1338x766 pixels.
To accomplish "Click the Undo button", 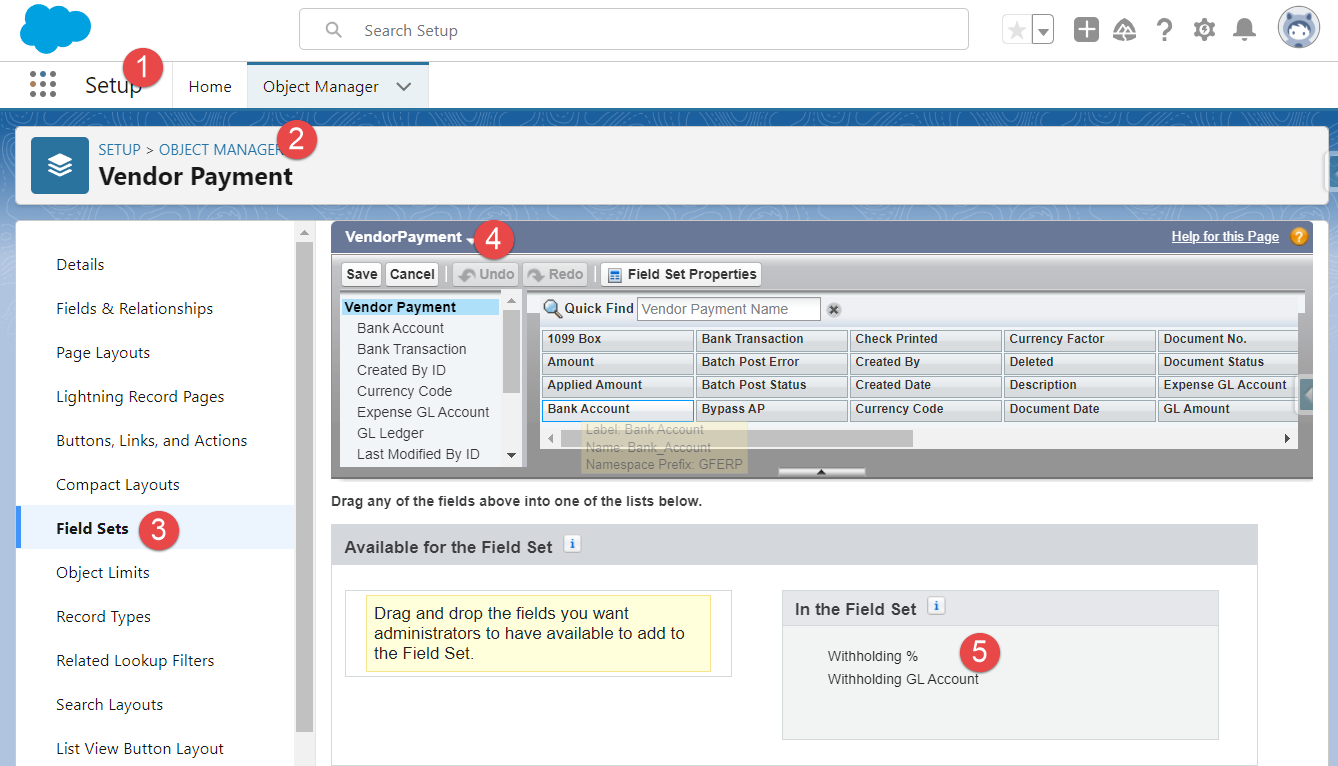I will pos(486,274).
